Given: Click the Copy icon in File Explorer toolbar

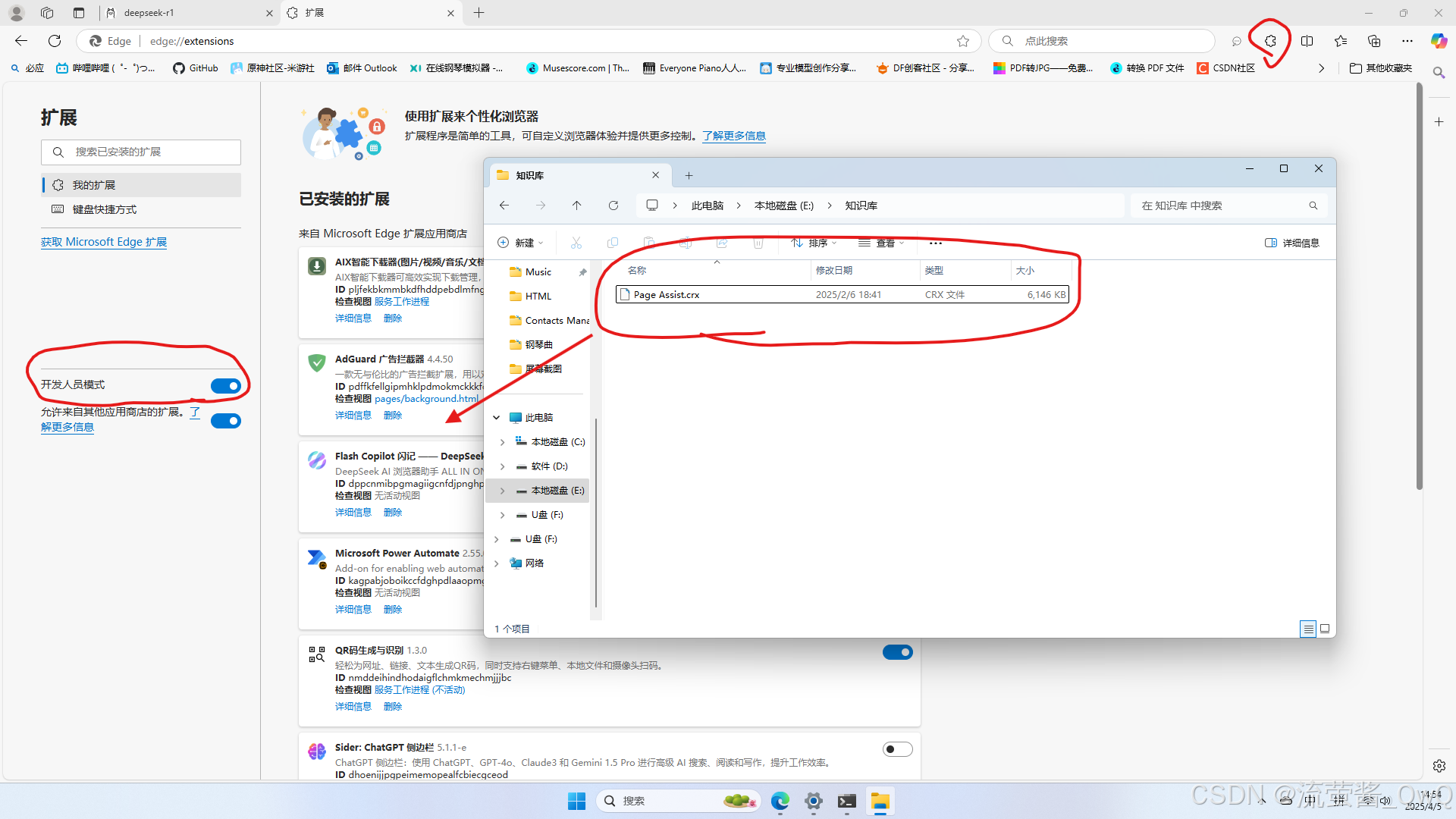Looking at the screenshot, I should pos(613,243).
